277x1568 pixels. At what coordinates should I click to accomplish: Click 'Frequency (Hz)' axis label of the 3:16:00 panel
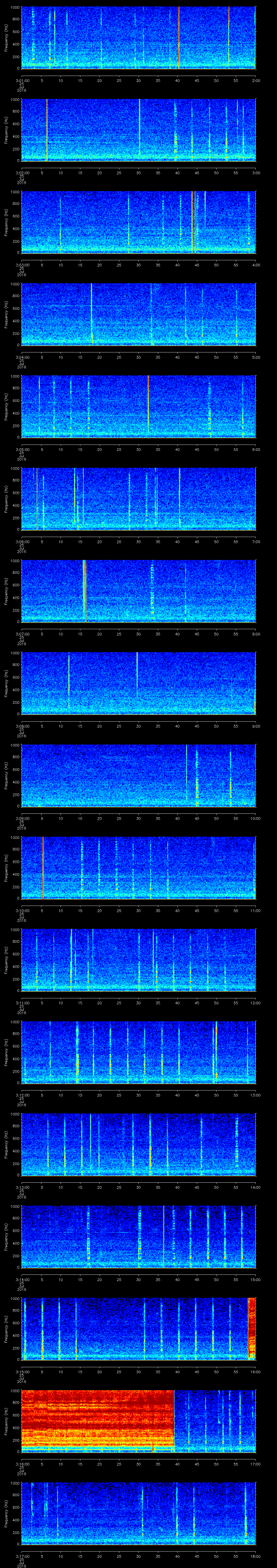click(x=6, y=1421)
